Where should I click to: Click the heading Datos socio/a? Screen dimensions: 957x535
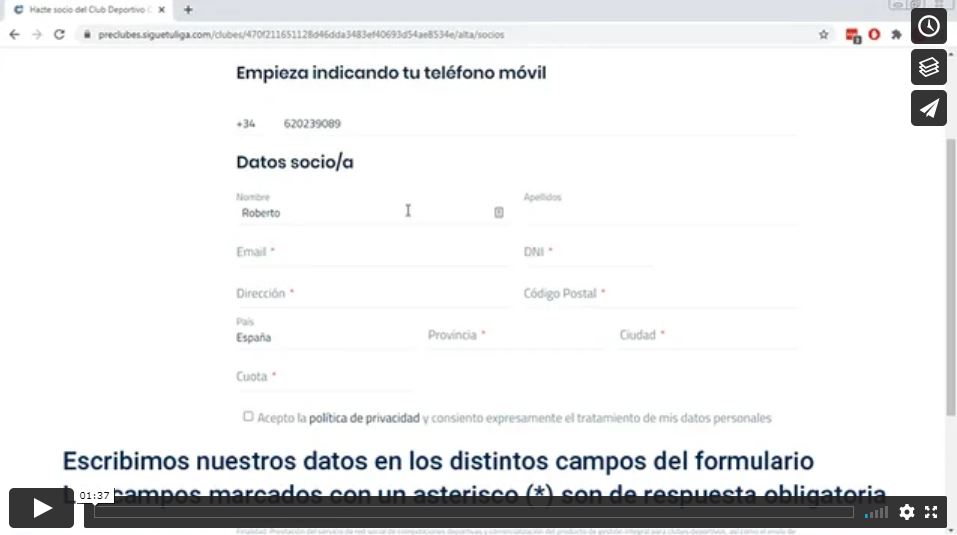(295, 162)
